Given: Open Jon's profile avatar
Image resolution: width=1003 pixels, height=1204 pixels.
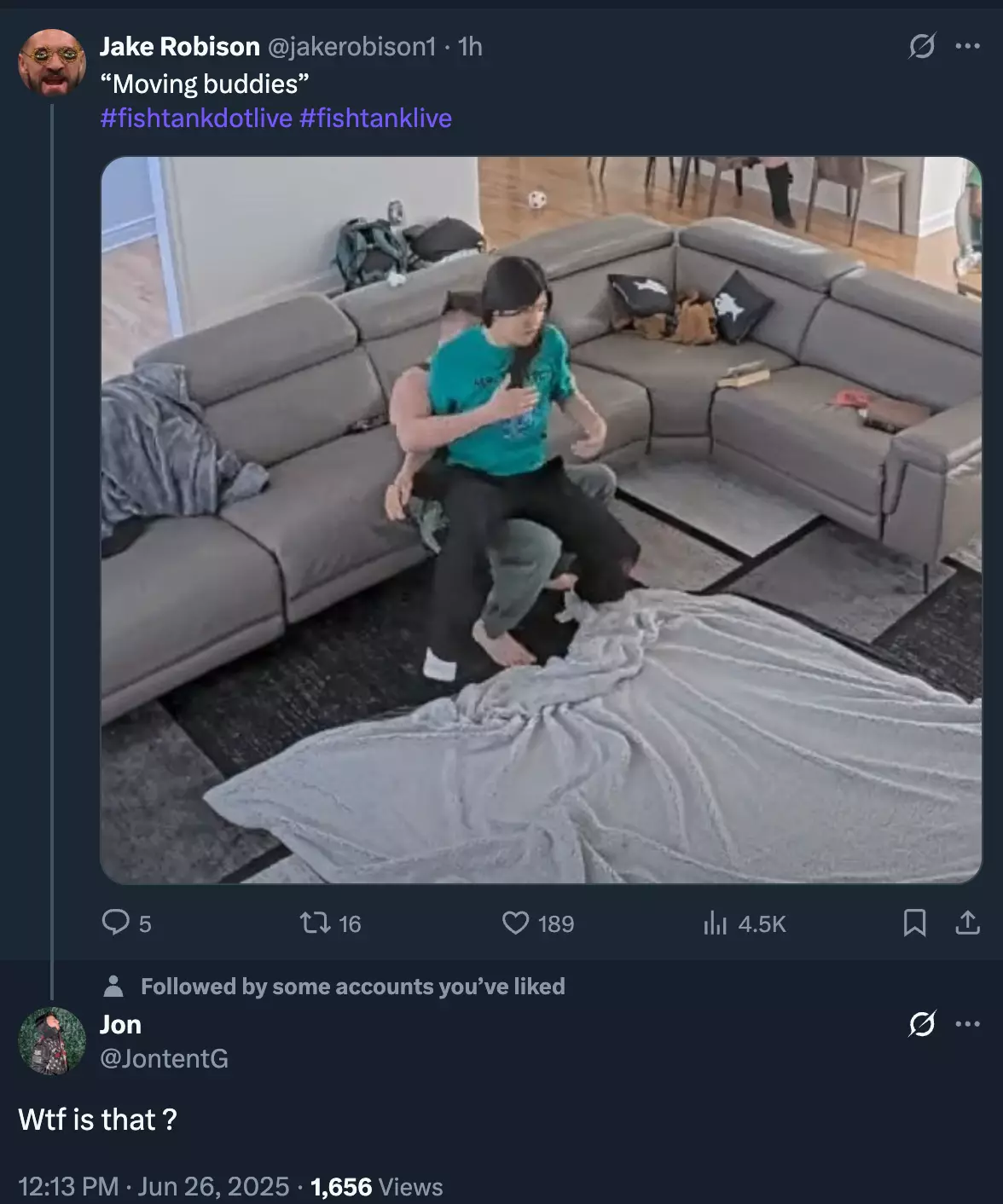Looking at the screenshot, I should coord(52,1041).
